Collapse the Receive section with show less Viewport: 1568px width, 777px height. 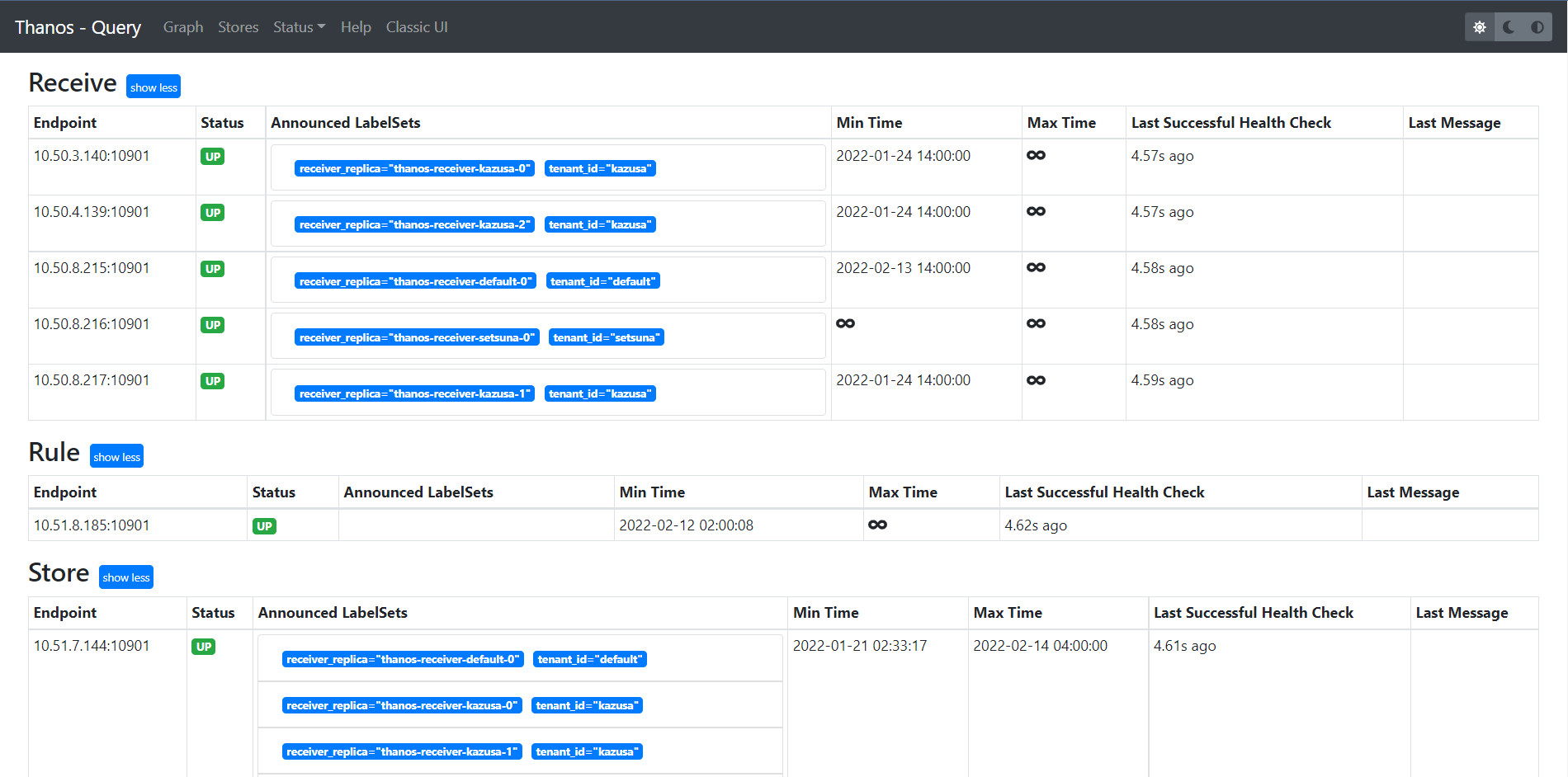pyautogui.click(x=153, y=87)
